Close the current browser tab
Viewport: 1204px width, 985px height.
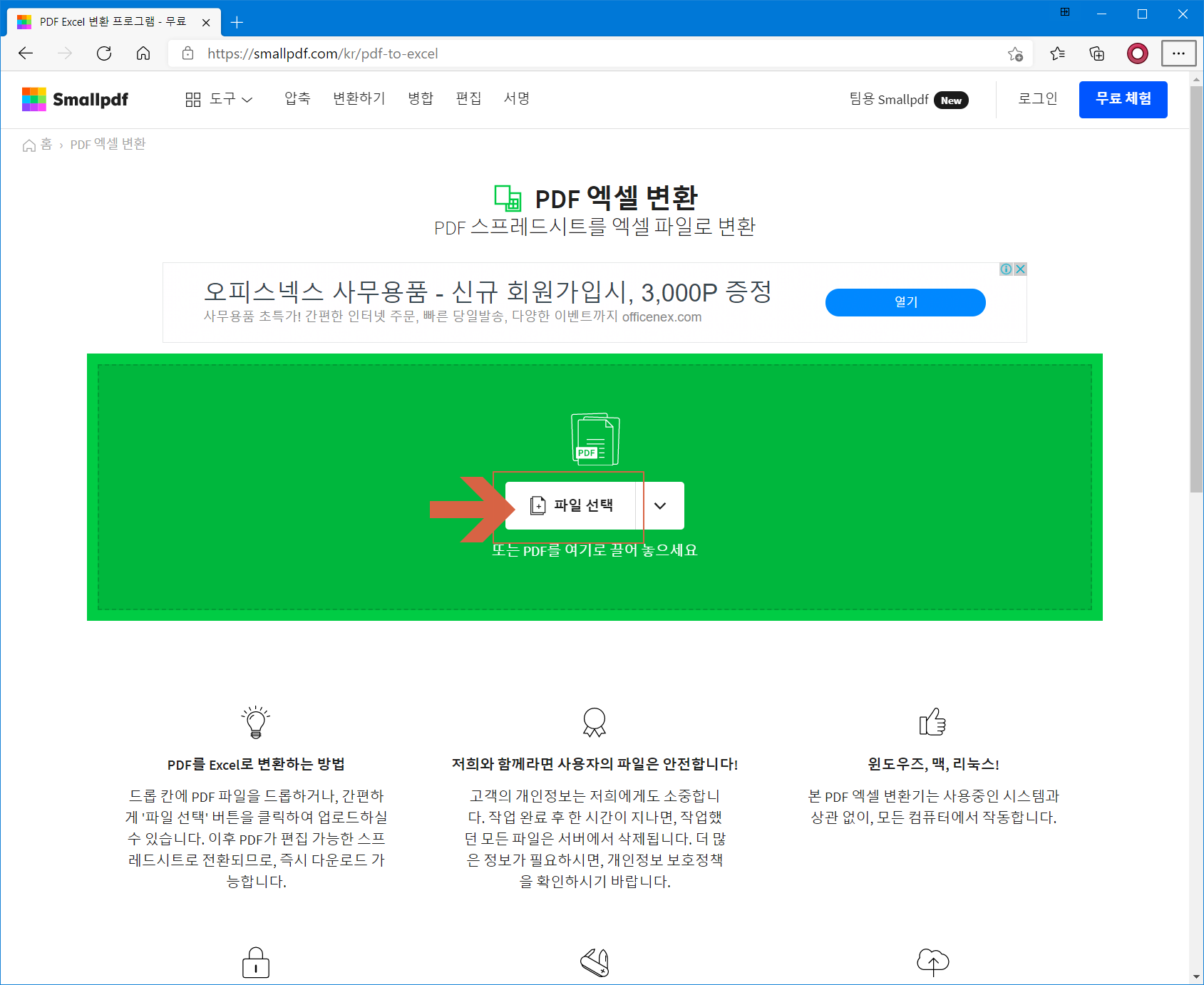click(x=206, y=22)
